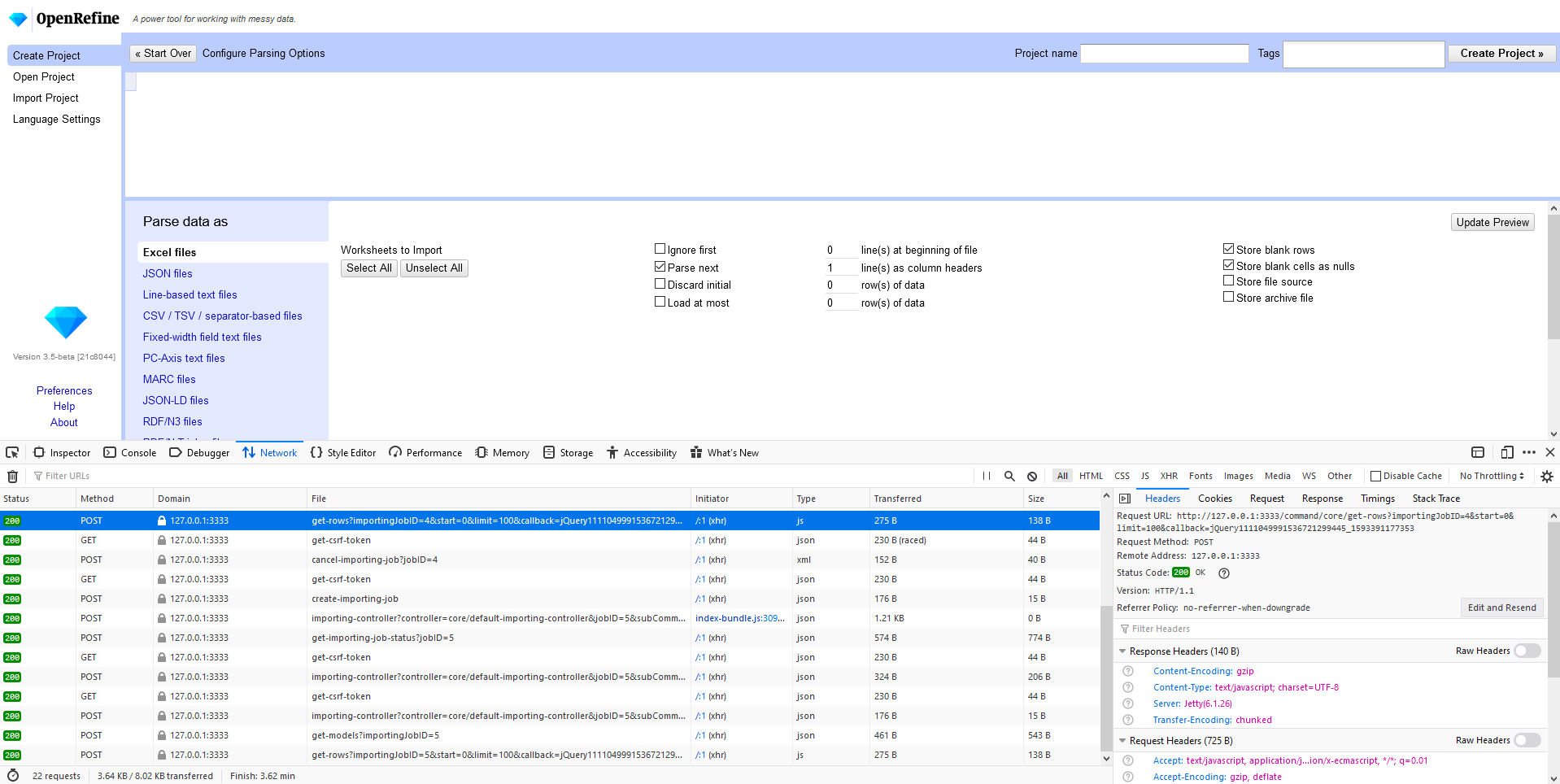The image size is (1560, 784).
Task: Open the Response tab in request details
Action: click(x=1322, y=499)
